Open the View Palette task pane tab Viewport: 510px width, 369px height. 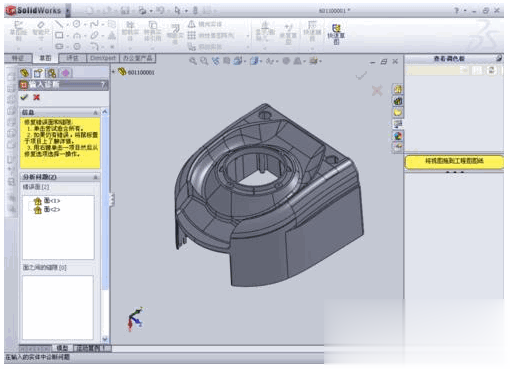click(398, 124)
